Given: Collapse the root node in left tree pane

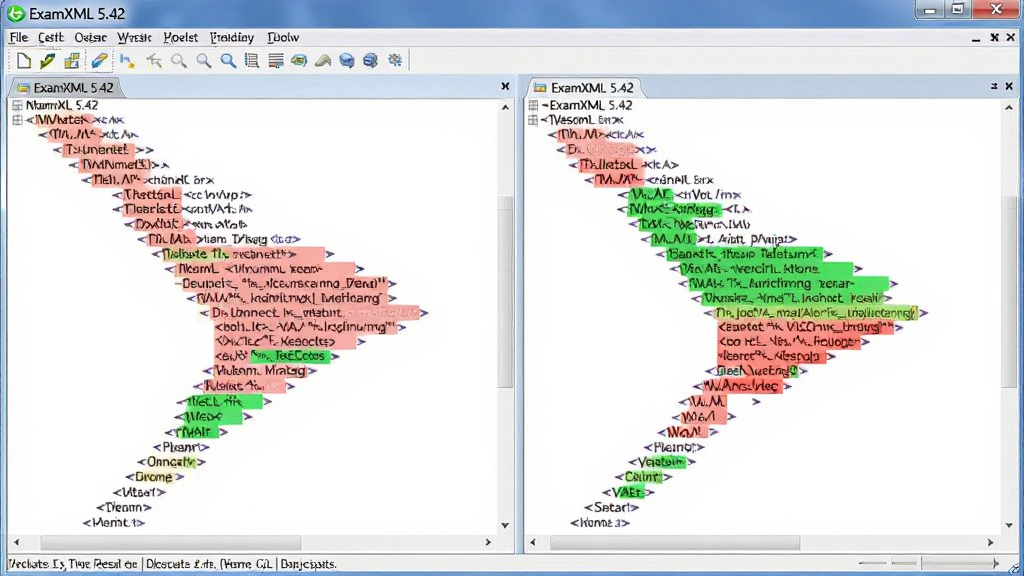Looking at the screenshot, I should 18,105.
